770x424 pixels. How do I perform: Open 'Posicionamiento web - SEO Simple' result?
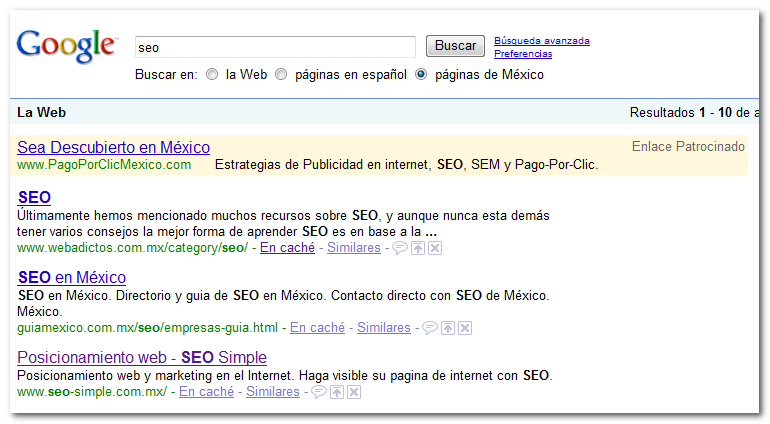pyautogui.click(x=142, y=358)
